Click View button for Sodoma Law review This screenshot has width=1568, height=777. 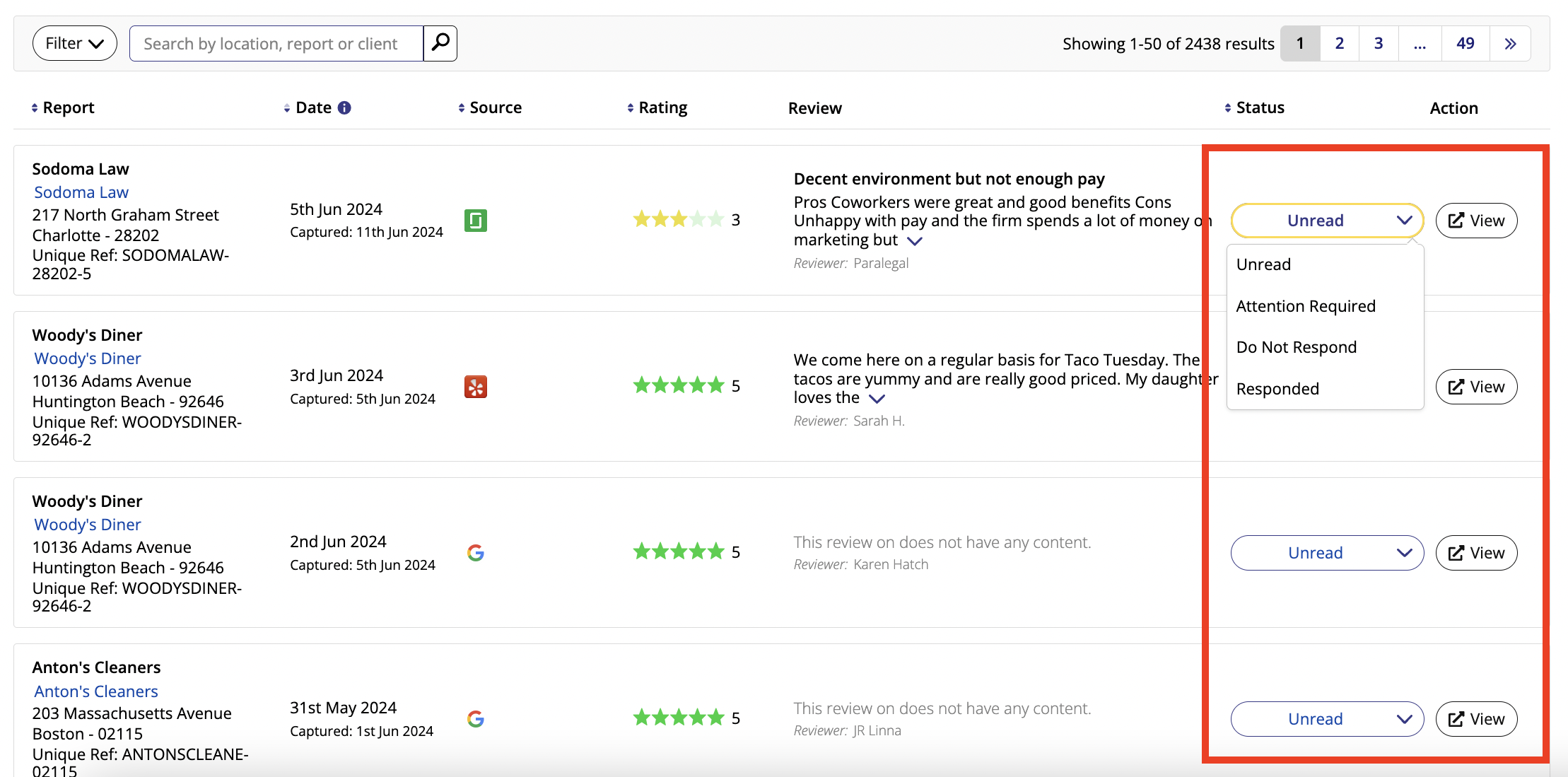1476,221
